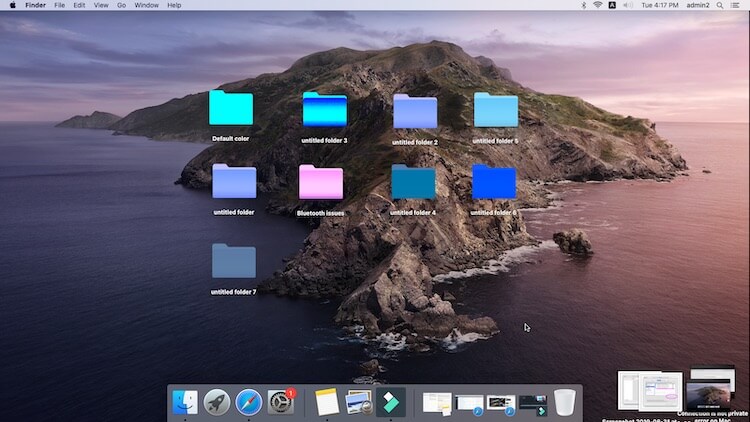
Task: Open the Apple menu
Action: tap(12, 5)
